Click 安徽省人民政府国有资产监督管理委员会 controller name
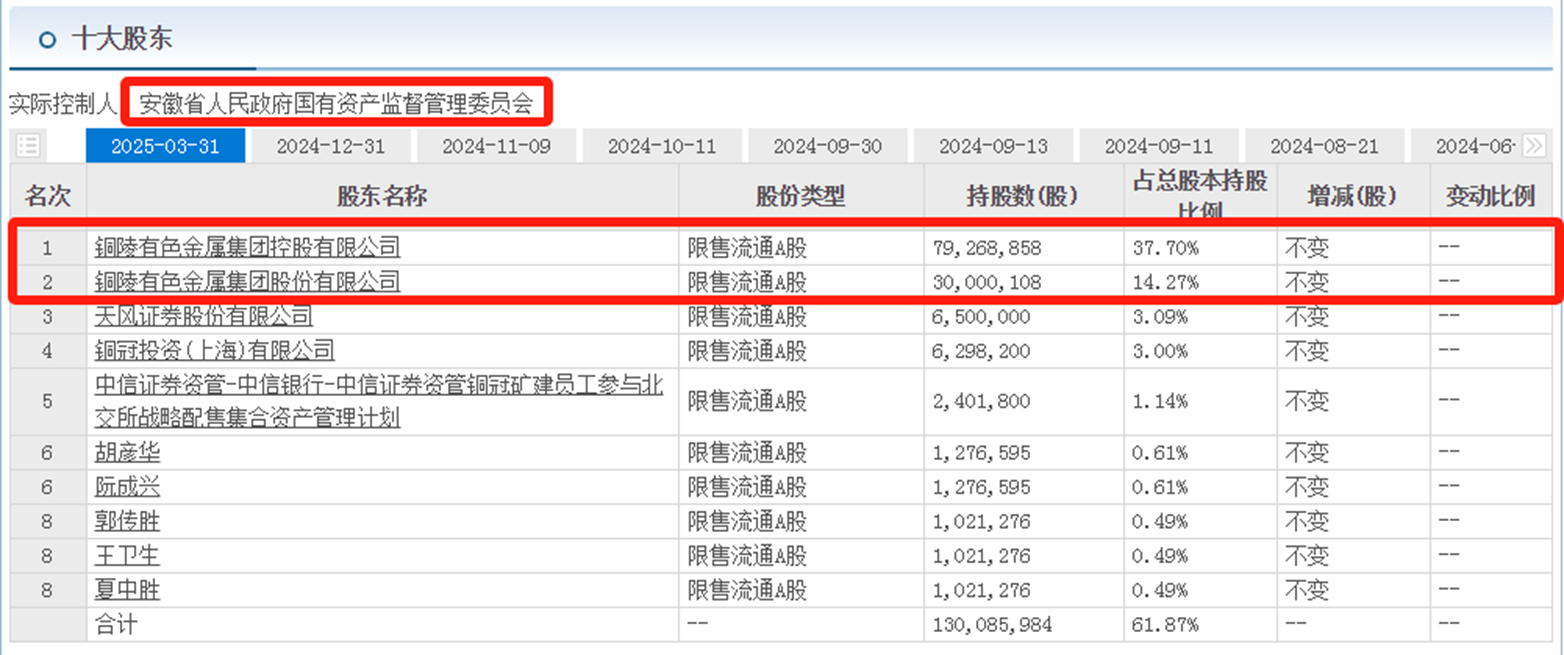 pos(336,102)
